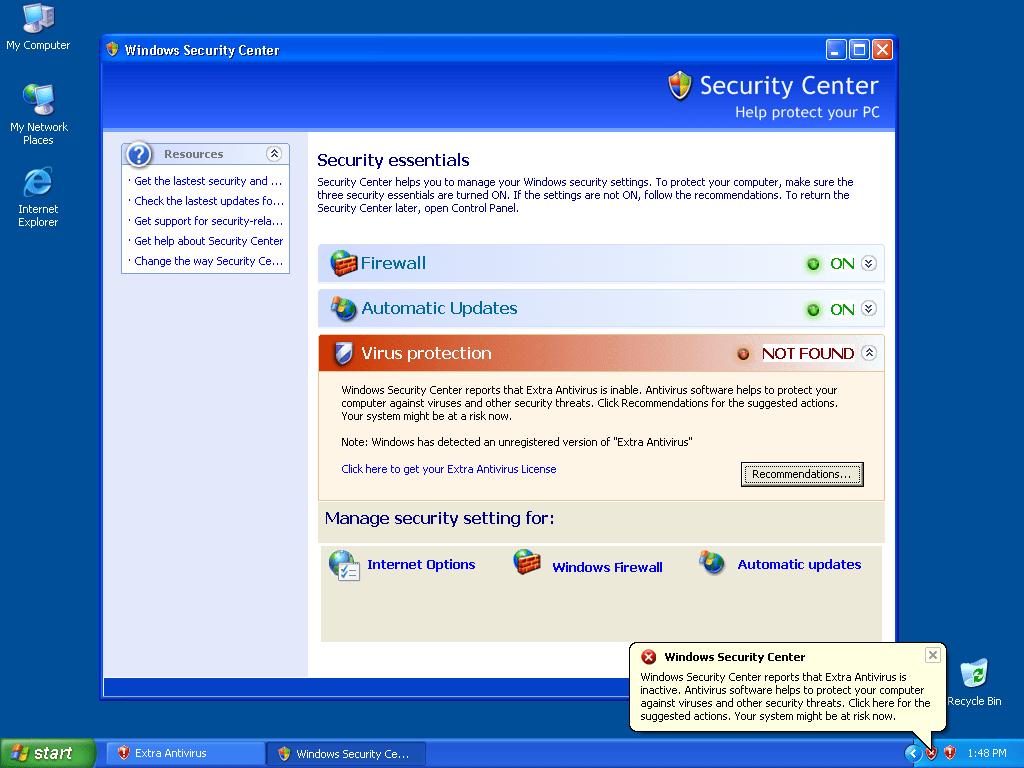
Task: Open My Computer desktop icon
Action: [x=38, y=19]
